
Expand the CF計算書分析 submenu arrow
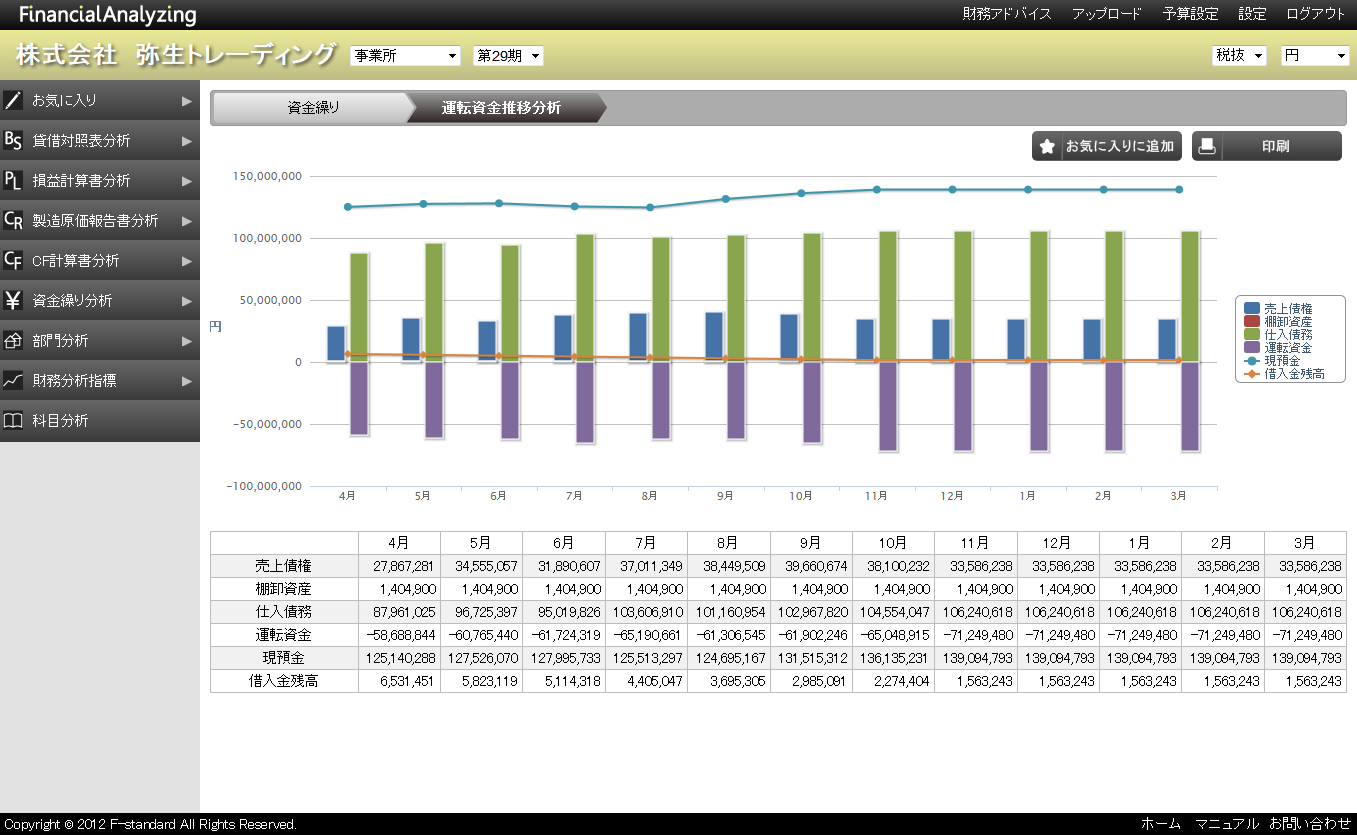(x=187, y=260)
